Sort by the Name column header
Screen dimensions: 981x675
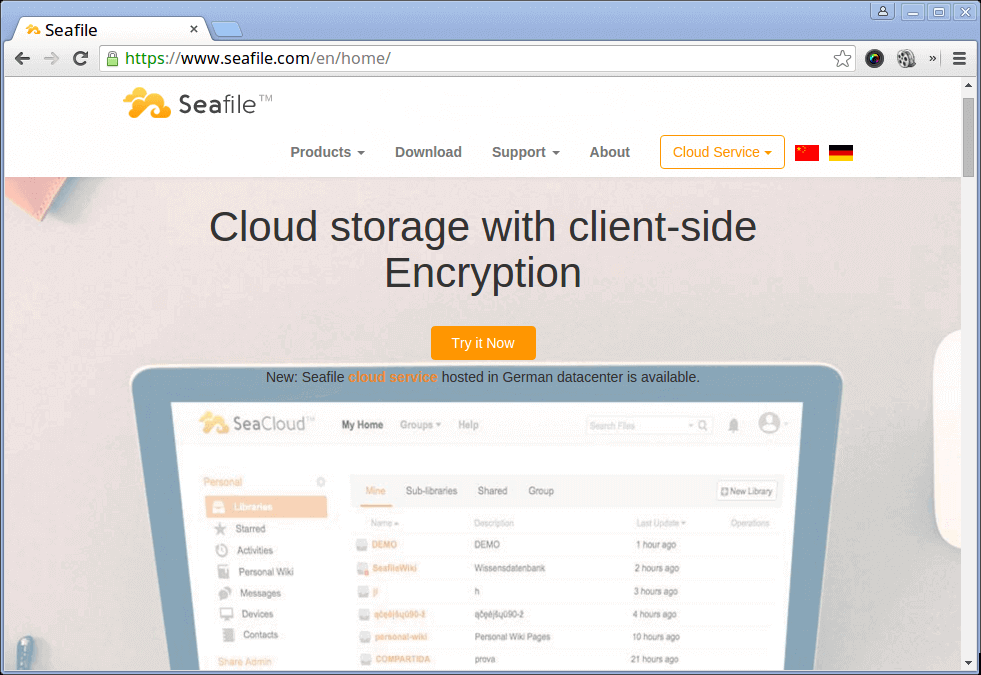[x=384, y=523]
